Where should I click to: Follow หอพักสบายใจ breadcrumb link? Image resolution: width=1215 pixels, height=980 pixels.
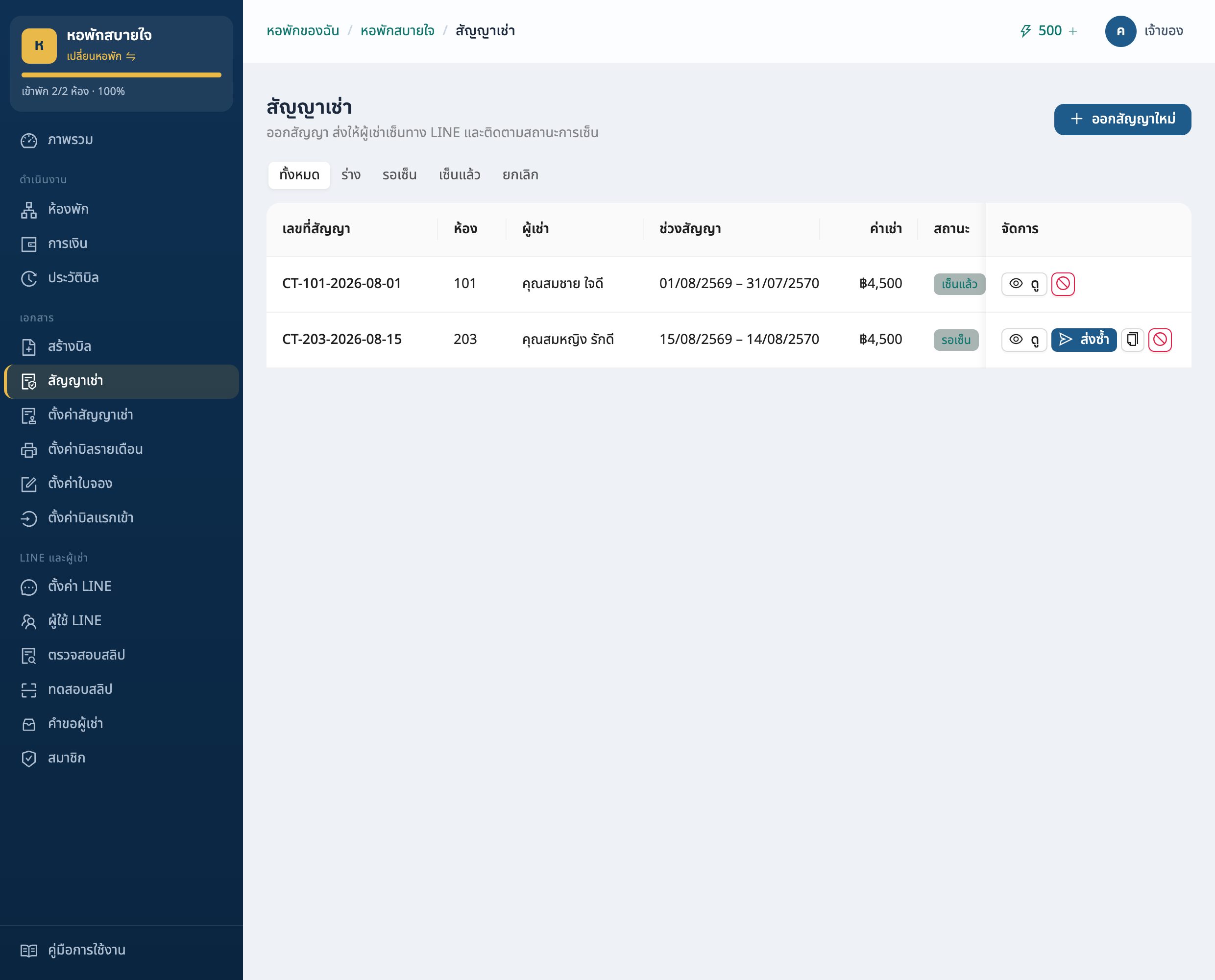click(x=397, y=31)
